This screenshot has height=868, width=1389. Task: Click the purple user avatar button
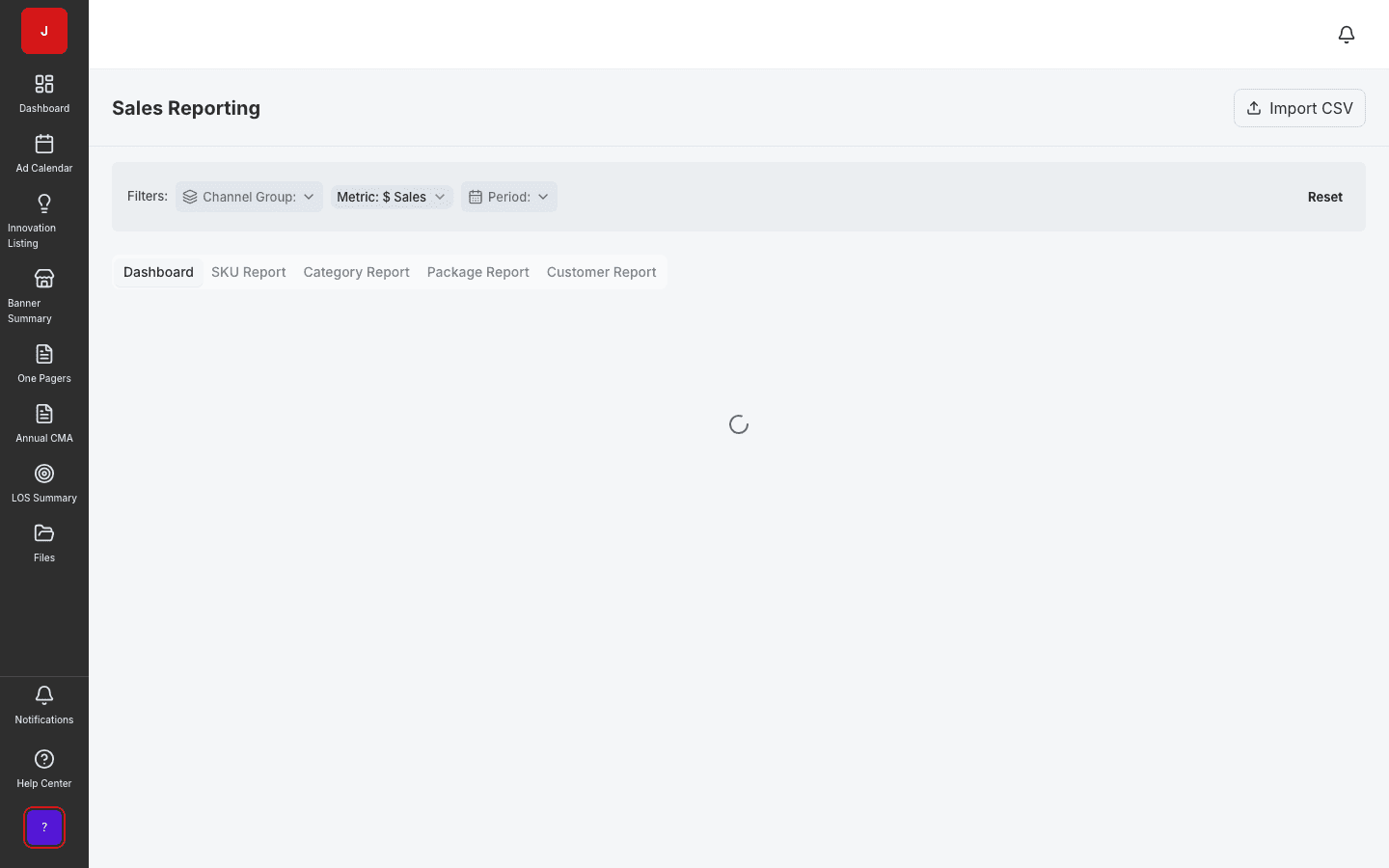coord(44,827)
